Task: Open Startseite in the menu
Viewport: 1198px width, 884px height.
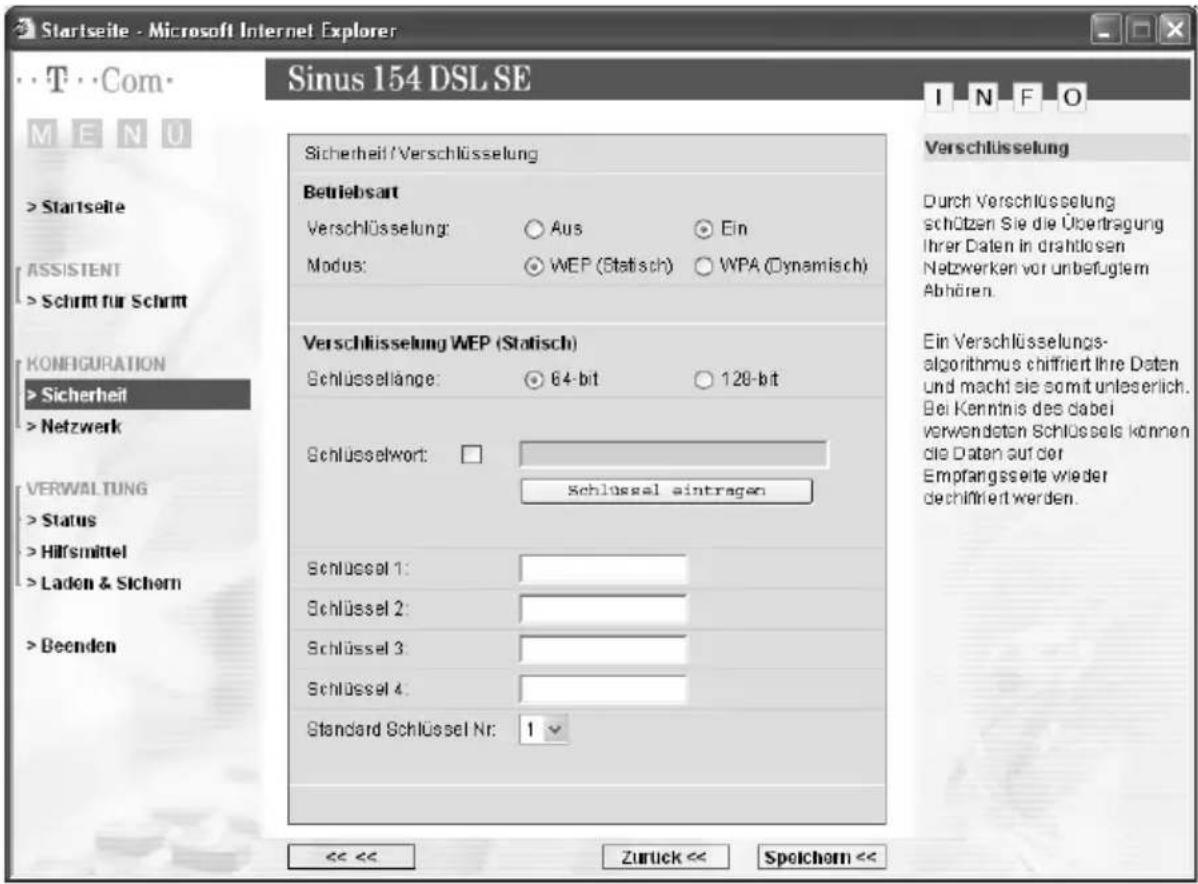Action: [76, 207]
